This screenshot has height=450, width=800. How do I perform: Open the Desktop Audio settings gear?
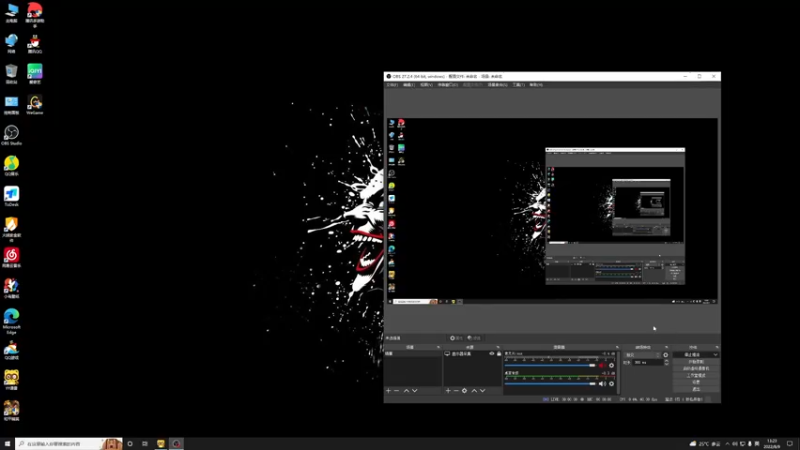tap(611, 384)
